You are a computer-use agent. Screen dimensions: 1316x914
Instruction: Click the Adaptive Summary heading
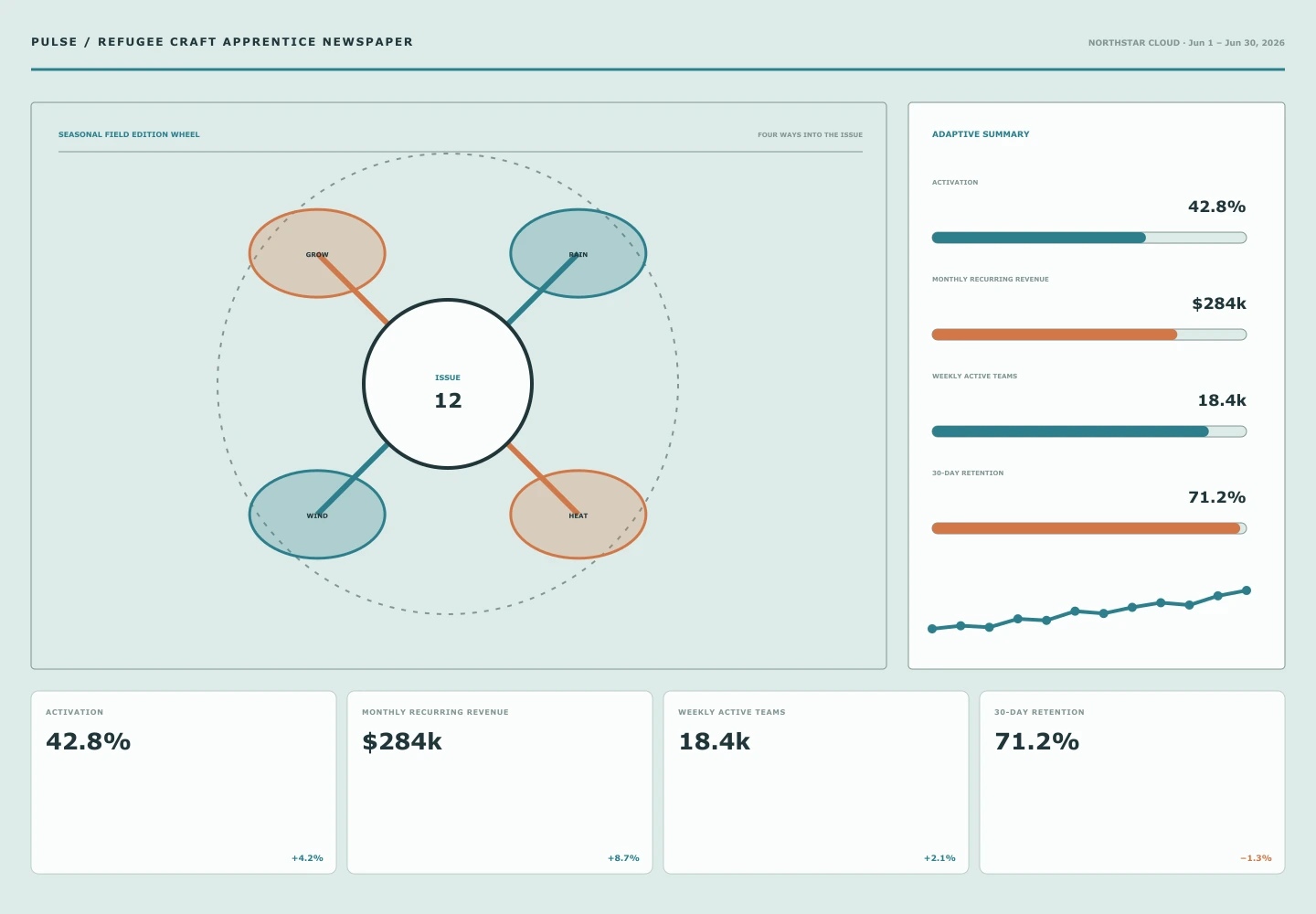tap(981, 134)
